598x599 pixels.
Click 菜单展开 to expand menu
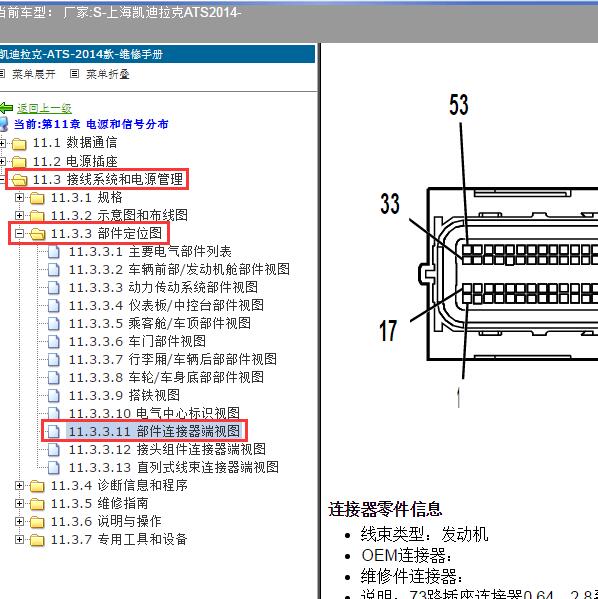(34, 74)
